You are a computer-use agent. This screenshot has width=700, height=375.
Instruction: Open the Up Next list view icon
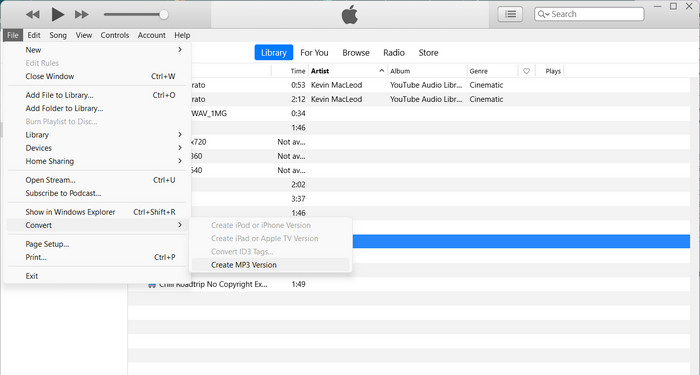510,14
